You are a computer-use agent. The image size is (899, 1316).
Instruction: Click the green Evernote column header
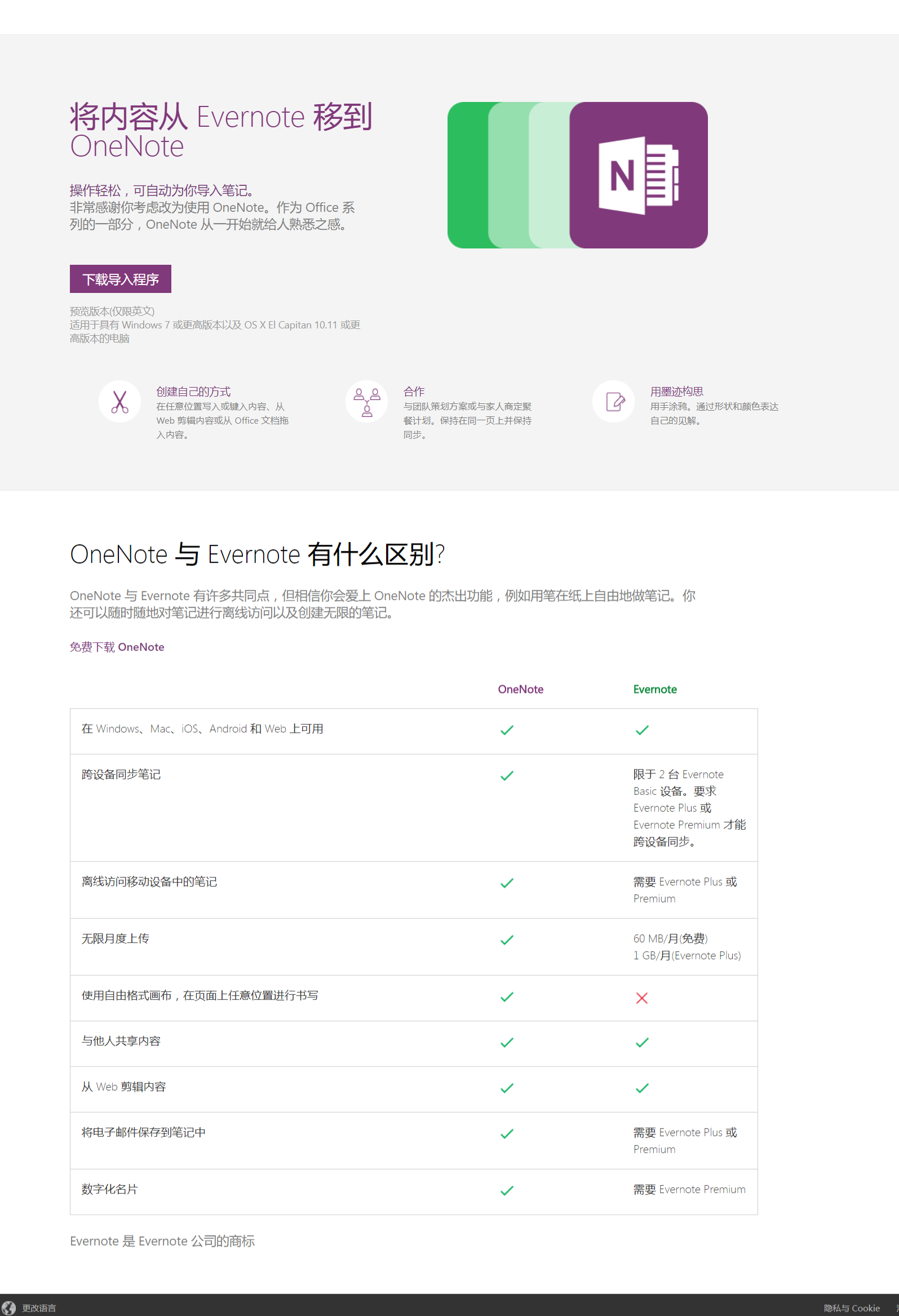click(x=654, y=689)
